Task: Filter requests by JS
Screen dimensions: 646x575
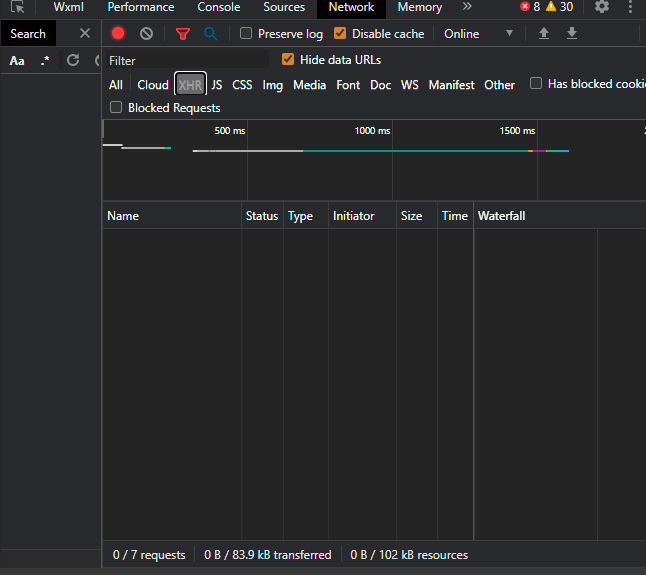Action: click(217, 85)
